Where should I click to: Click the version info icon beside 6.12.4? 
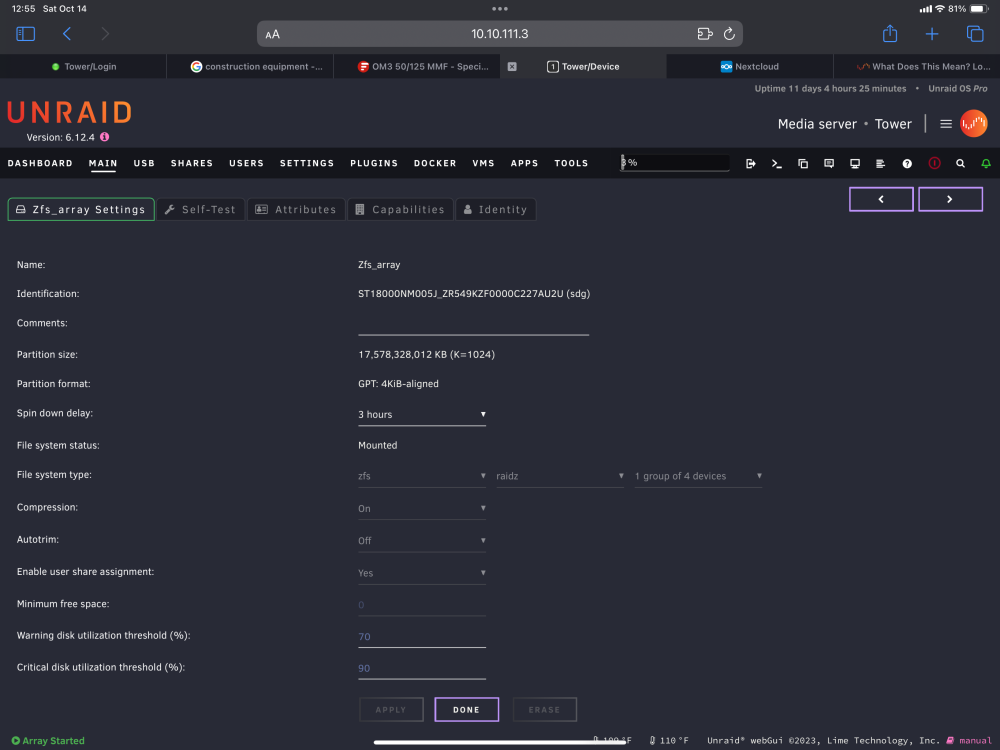(x=105, y=137)
